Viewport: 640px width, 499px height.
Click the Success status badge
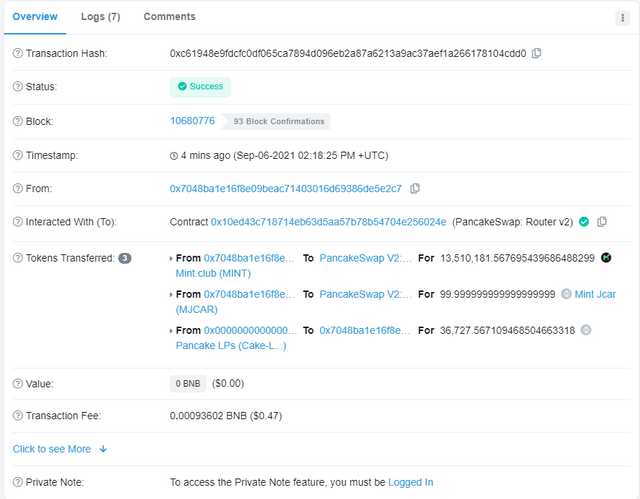point(200,87)
